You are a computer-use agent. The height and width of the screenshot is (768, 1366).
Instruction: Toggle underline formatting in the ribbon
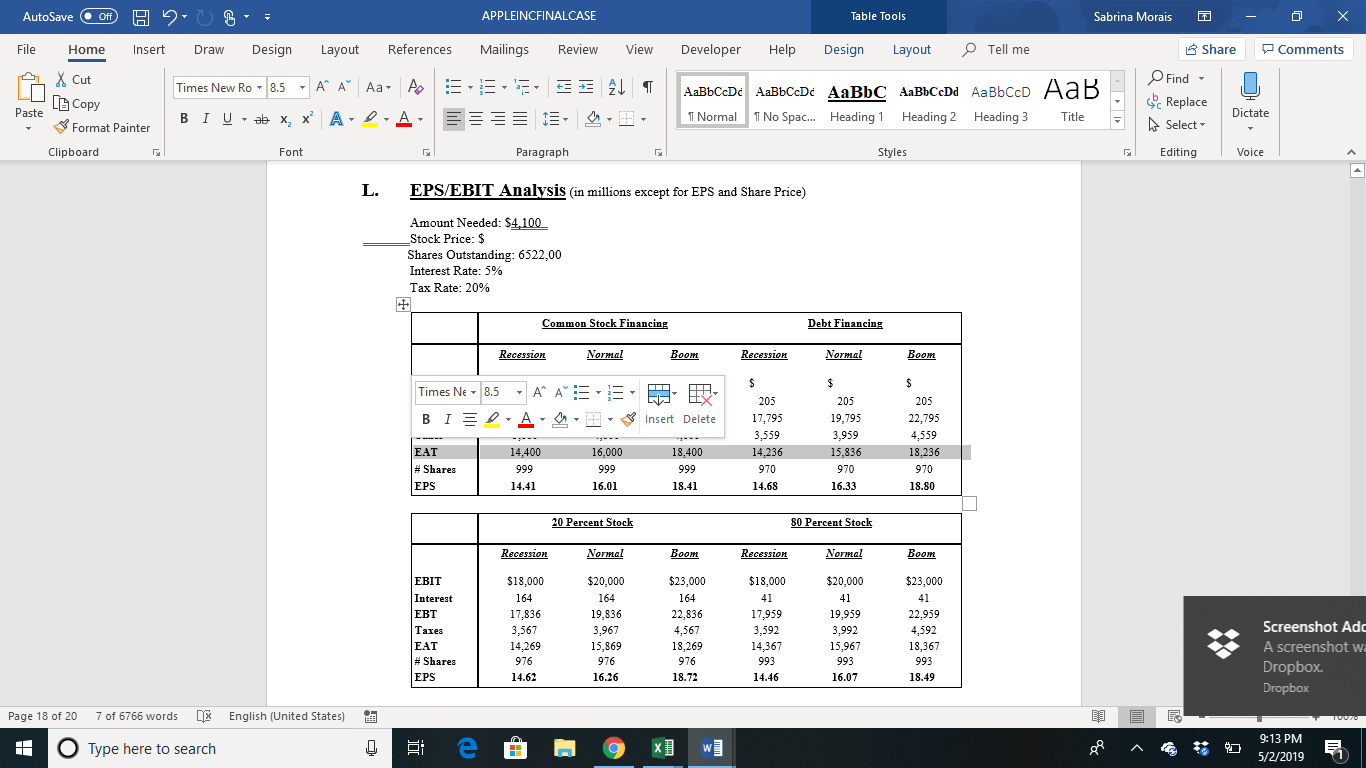pos(227,120)
